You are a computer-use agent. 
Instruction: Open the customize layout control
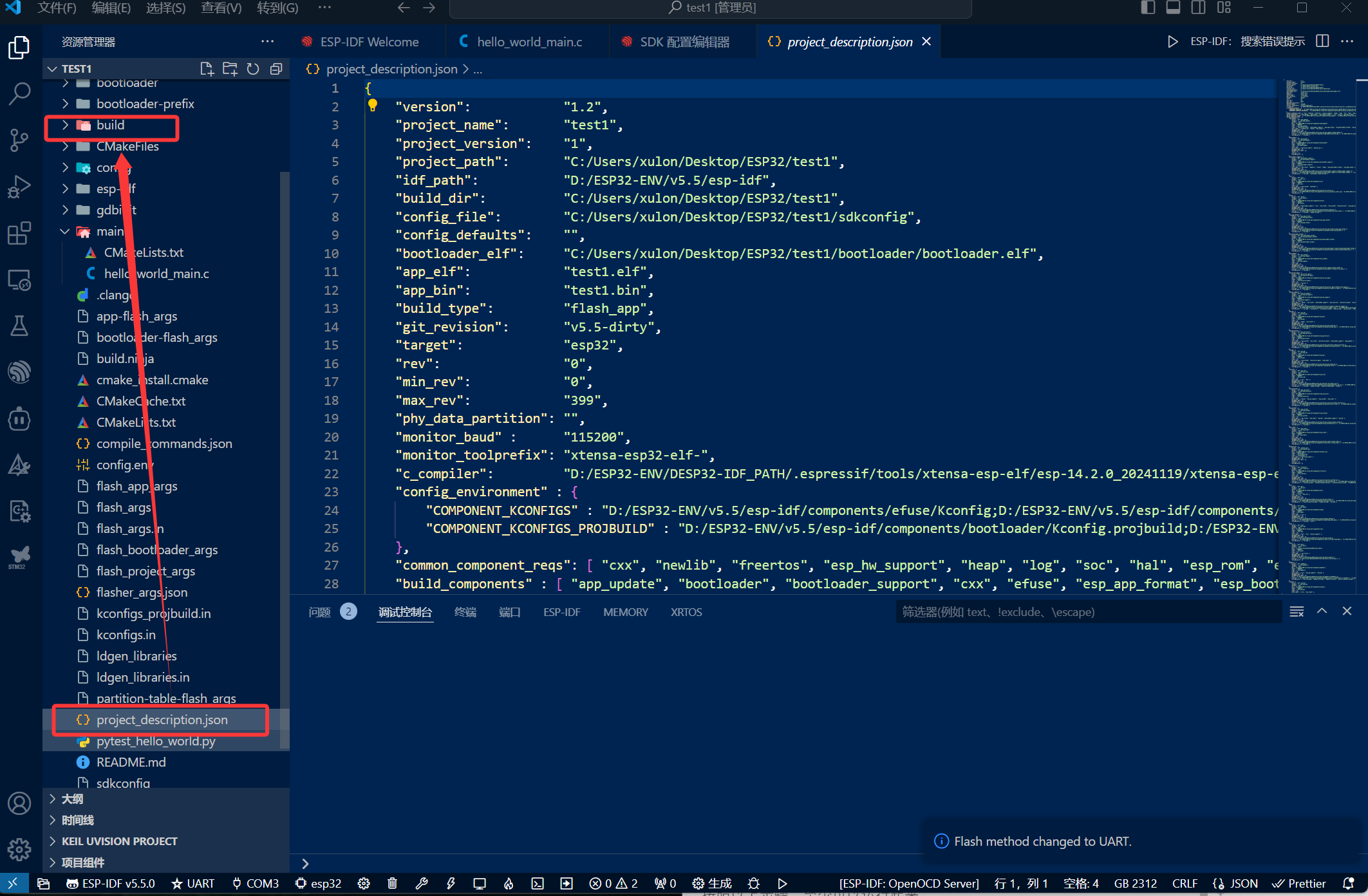coord(1224,8)
